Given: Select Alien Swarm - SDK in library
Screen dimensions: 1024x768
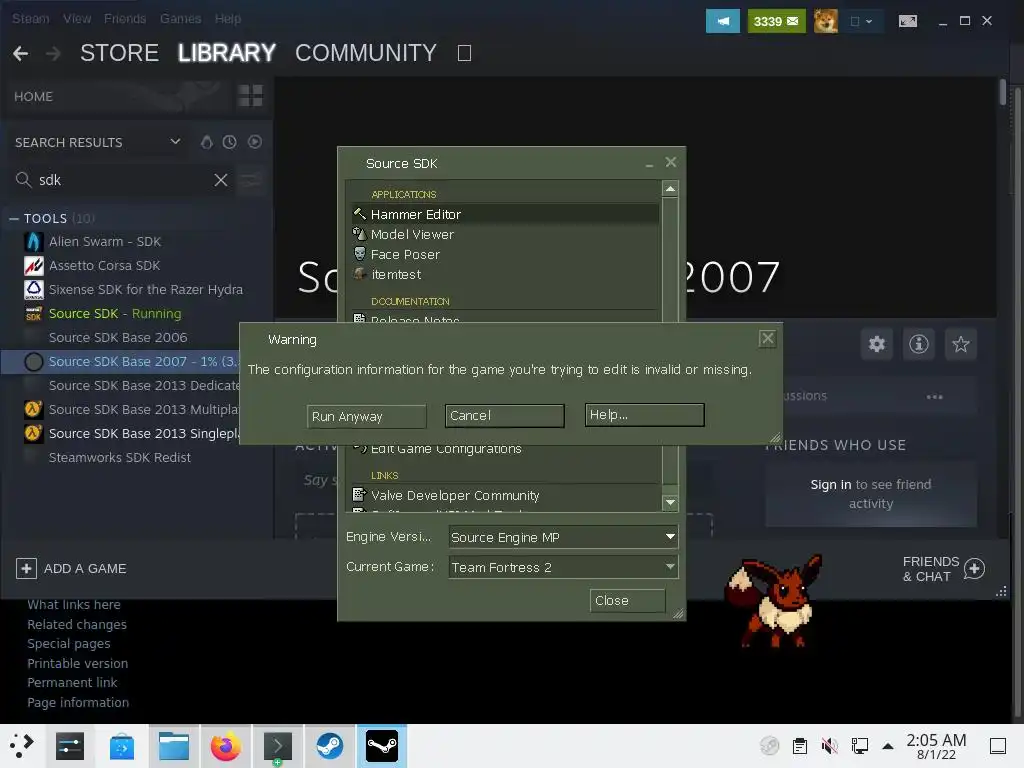Looking at the screenshot, I should click(x=104, y=242).
